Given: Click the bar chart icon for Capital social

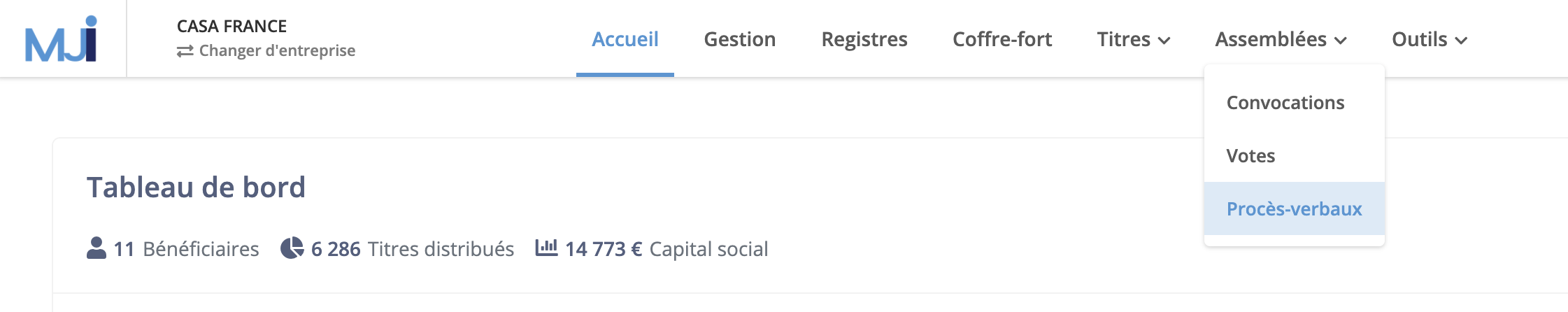Looking at the screenshot, I should click(x=546, y=248).
